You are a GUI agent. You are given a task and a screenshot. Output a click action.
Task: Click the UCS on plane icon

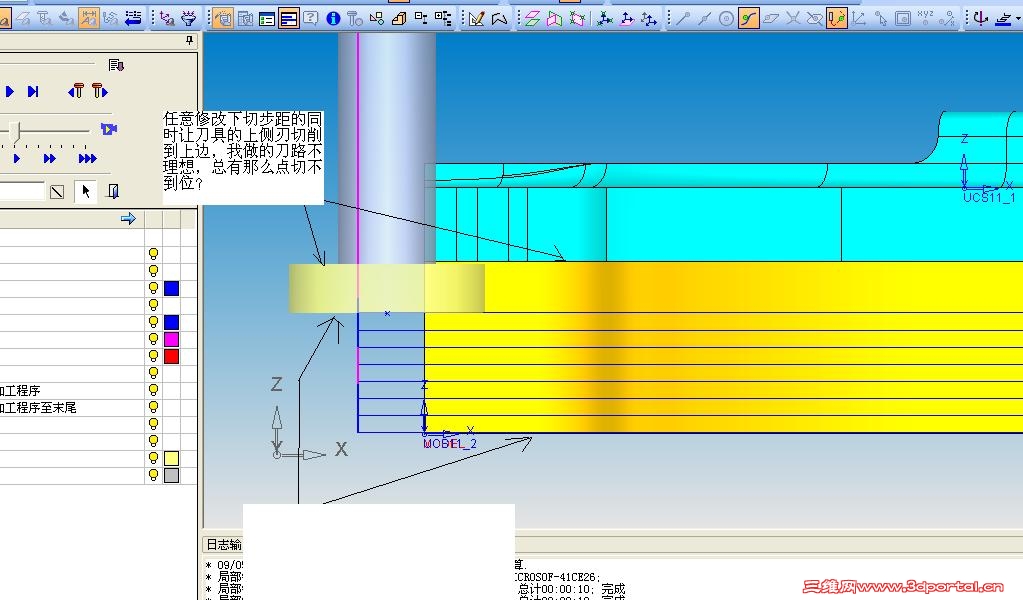pos(627,19)
